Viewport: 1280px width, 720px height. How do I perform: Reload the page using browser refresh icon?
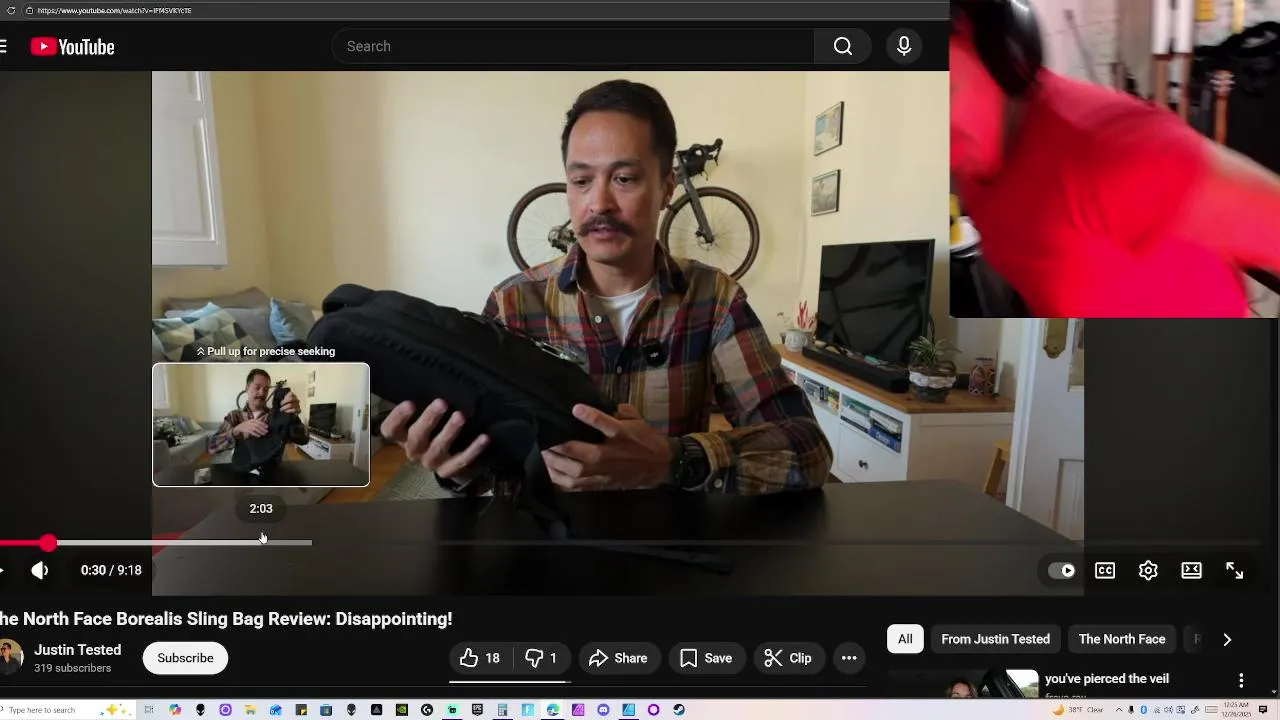coord(11,10)
